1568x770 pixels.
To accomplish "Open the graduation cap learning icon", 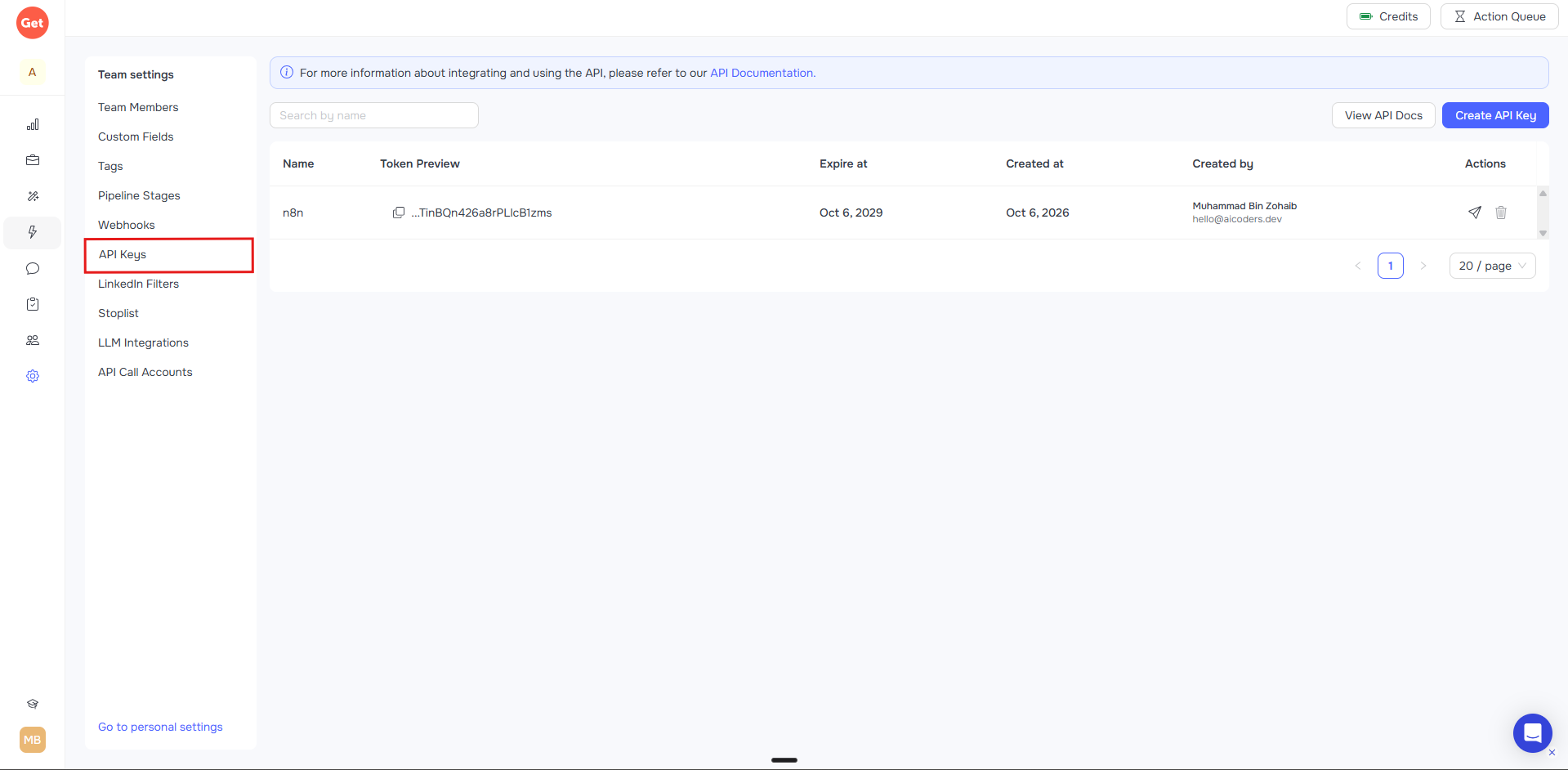I will pyautogui.click(x=33, y=704).
